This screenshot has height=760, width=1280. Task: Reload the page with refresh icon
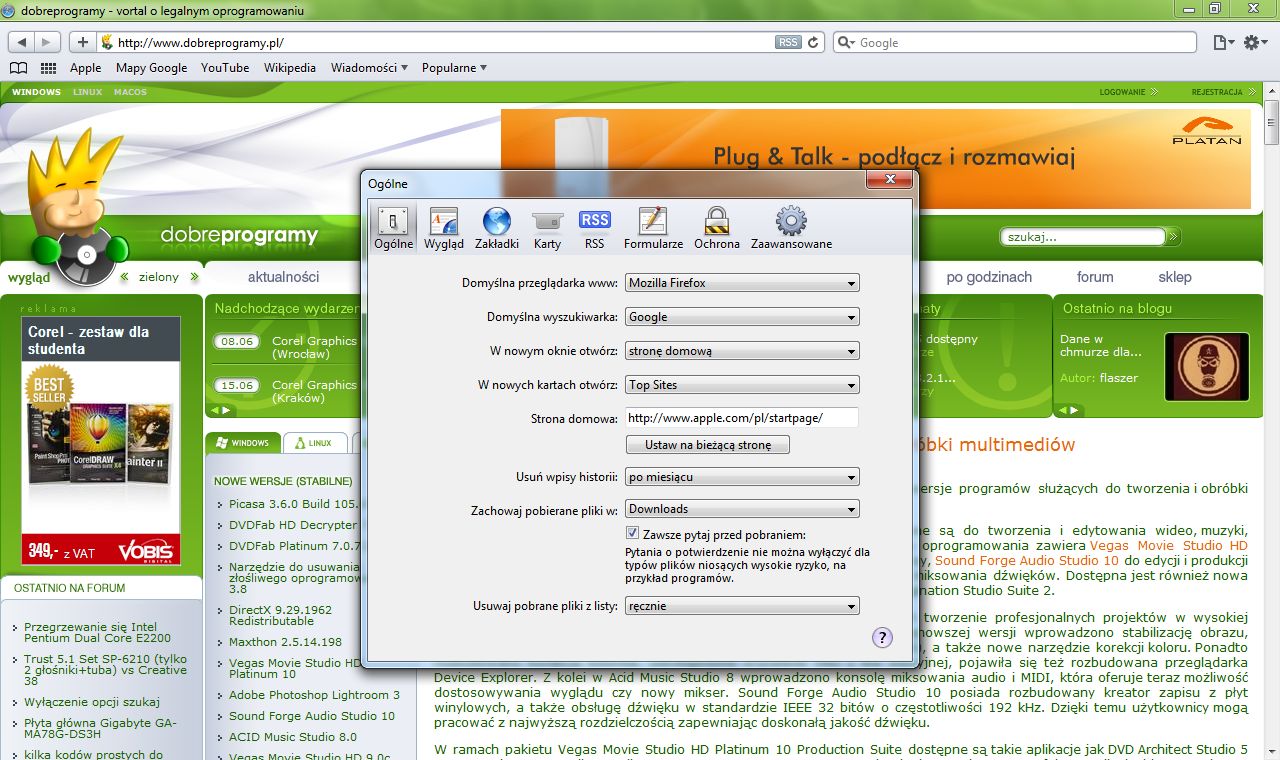[x=814, y=42]
